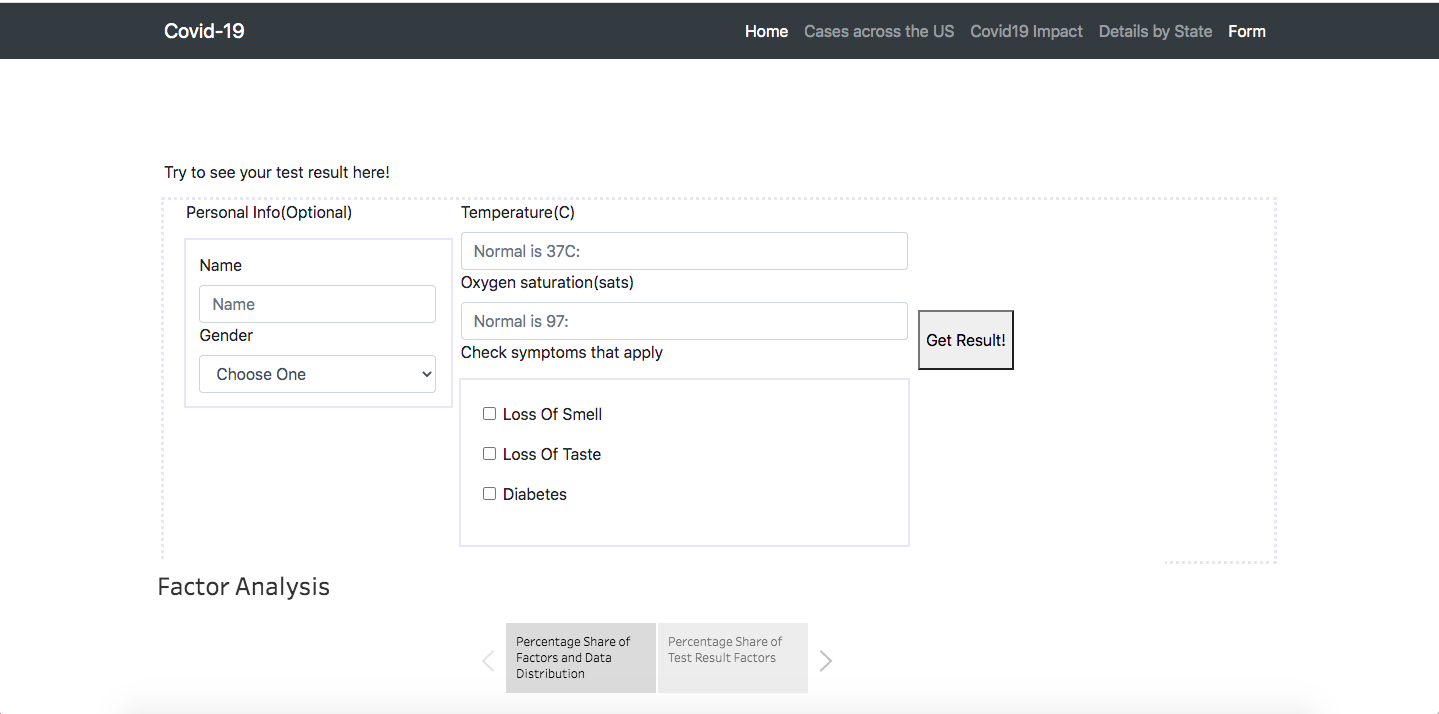
Task: Tick the Diabetes checkbox
Action: tap(490, 494)
